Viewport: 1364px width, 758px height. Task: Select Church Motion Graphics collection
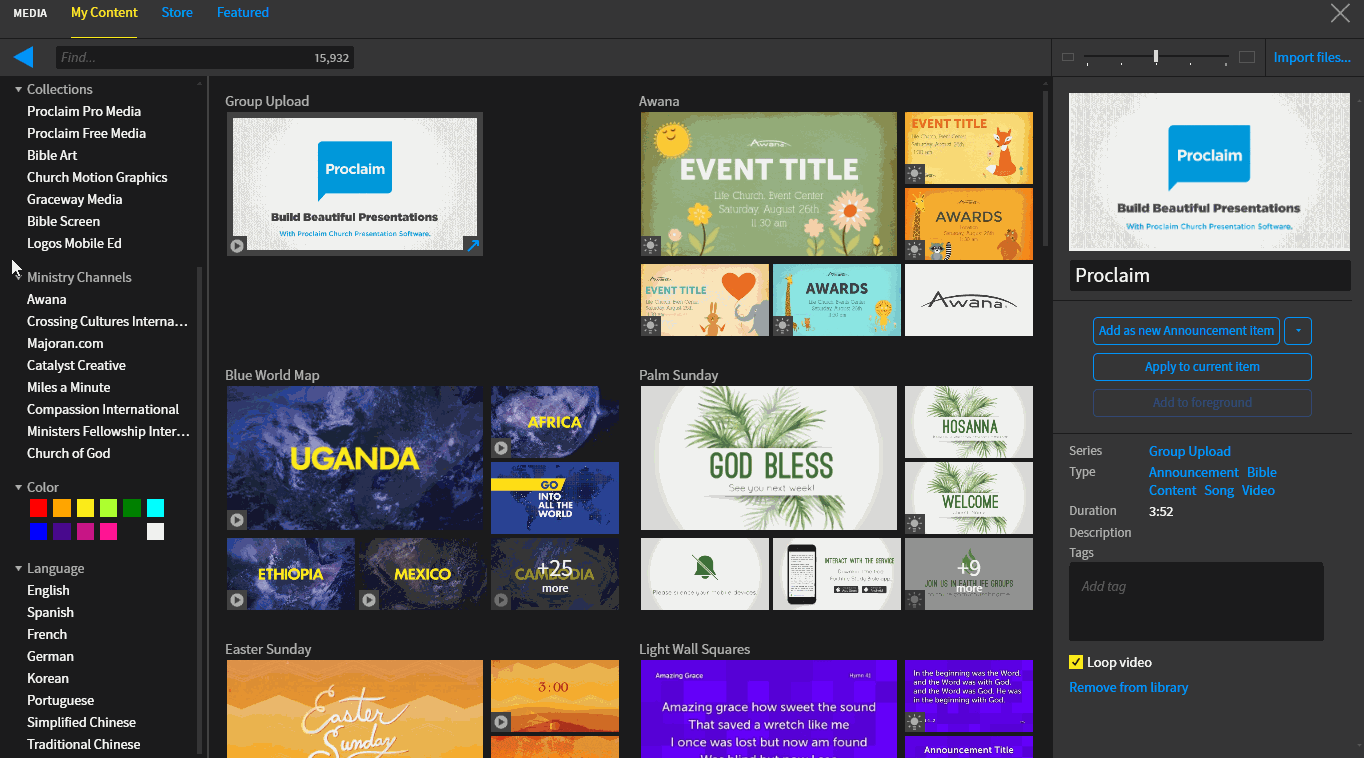(x=97, y=177)
